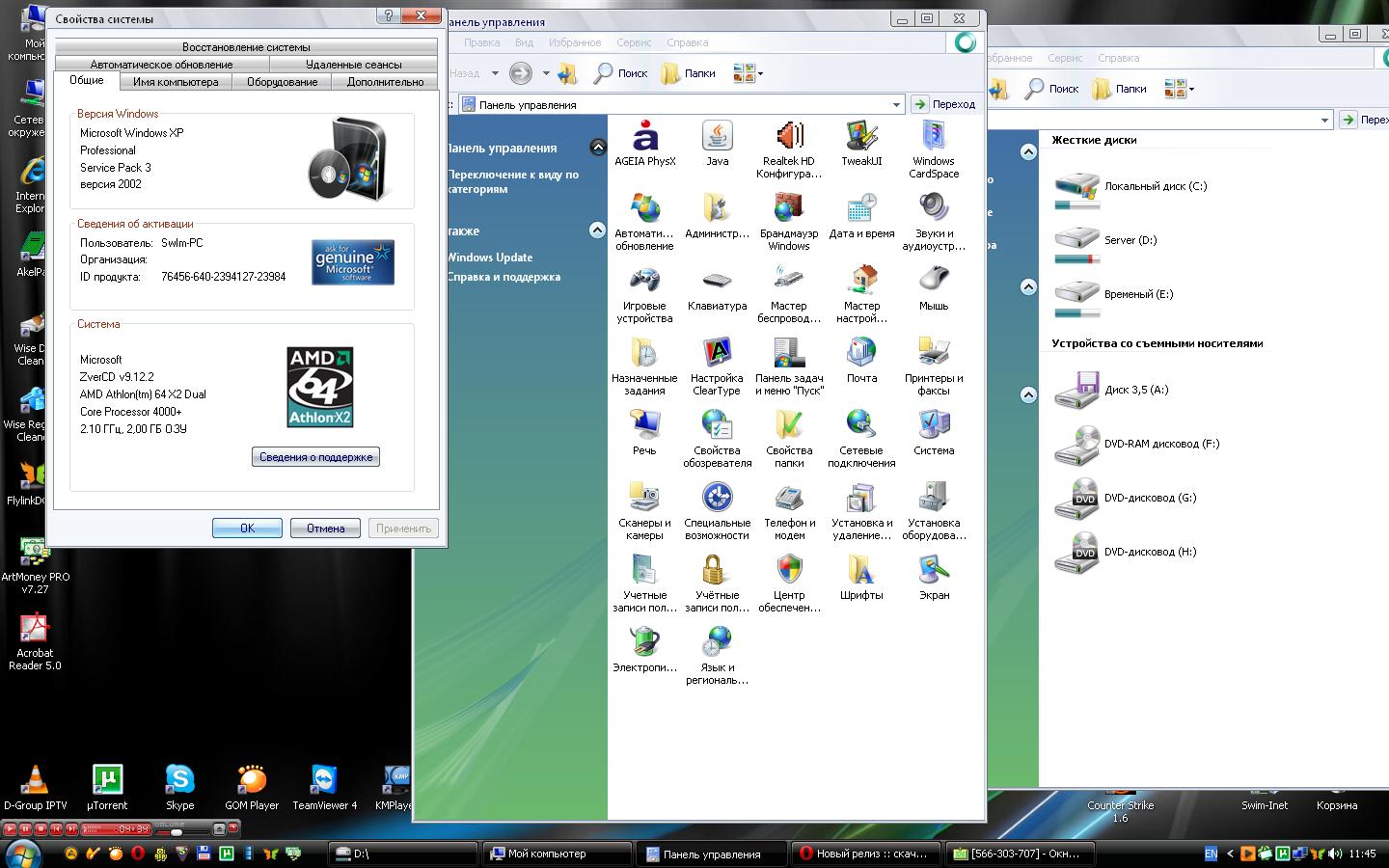The width and height of the screenshot is (1389, 868).
Task: Launch Realtek HD audio configuration
Action: coord(788,138)
